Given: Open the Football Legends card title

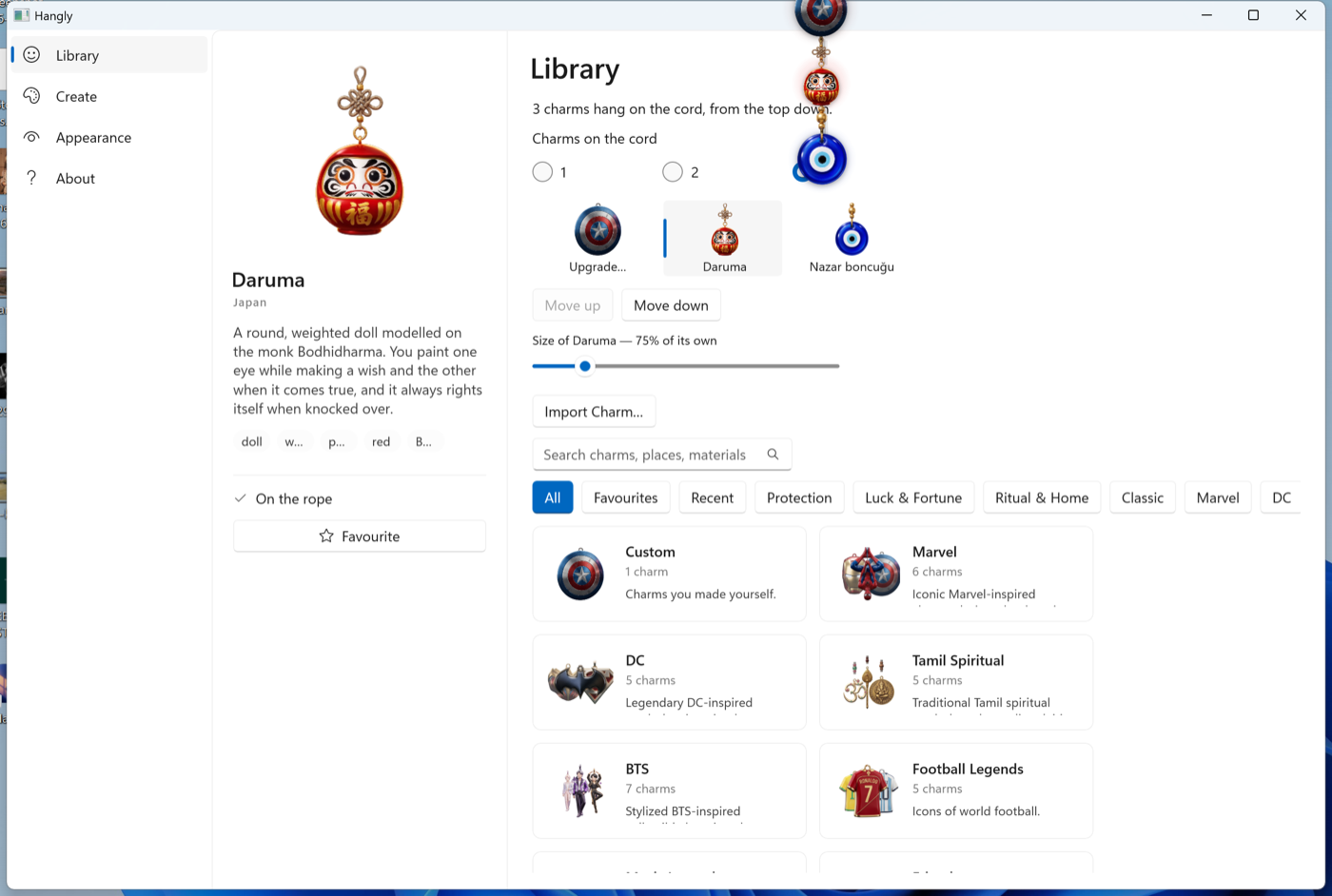Looking at the screenshot, I should [x=968, y=769].
